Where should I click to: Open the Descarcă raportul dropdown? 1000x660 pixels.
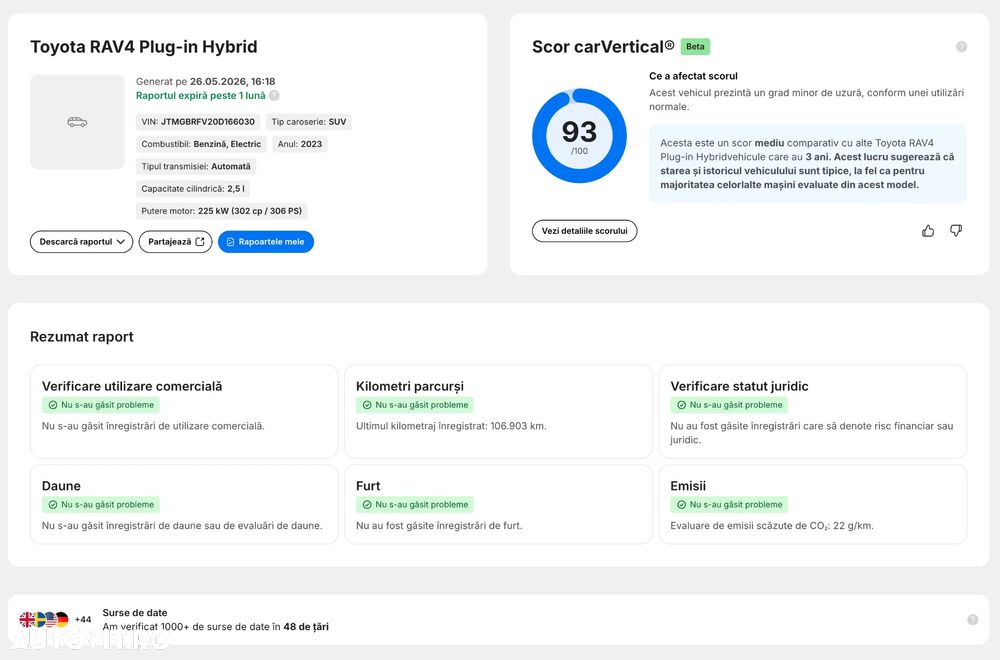(x=82, y=242)
